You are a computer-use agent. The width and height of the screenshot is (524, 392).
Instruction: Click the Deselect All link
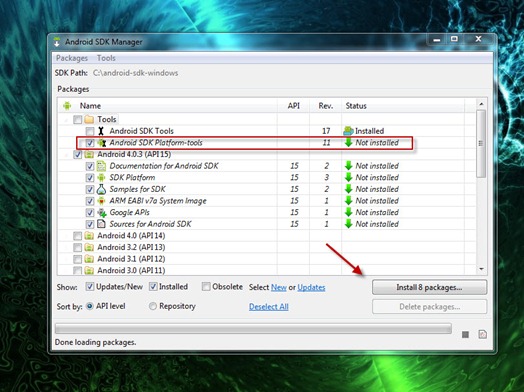point(269,307)
